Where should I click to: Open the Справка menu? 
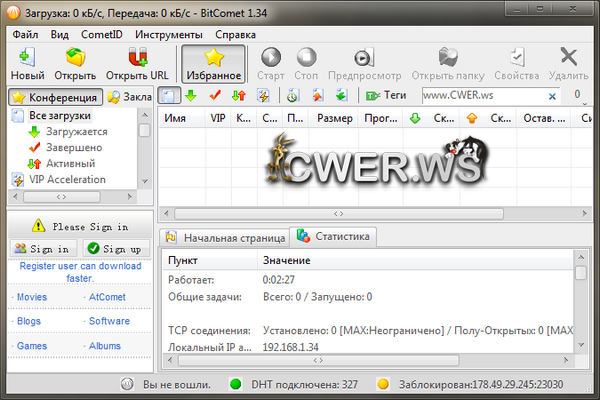pos(235,35)
